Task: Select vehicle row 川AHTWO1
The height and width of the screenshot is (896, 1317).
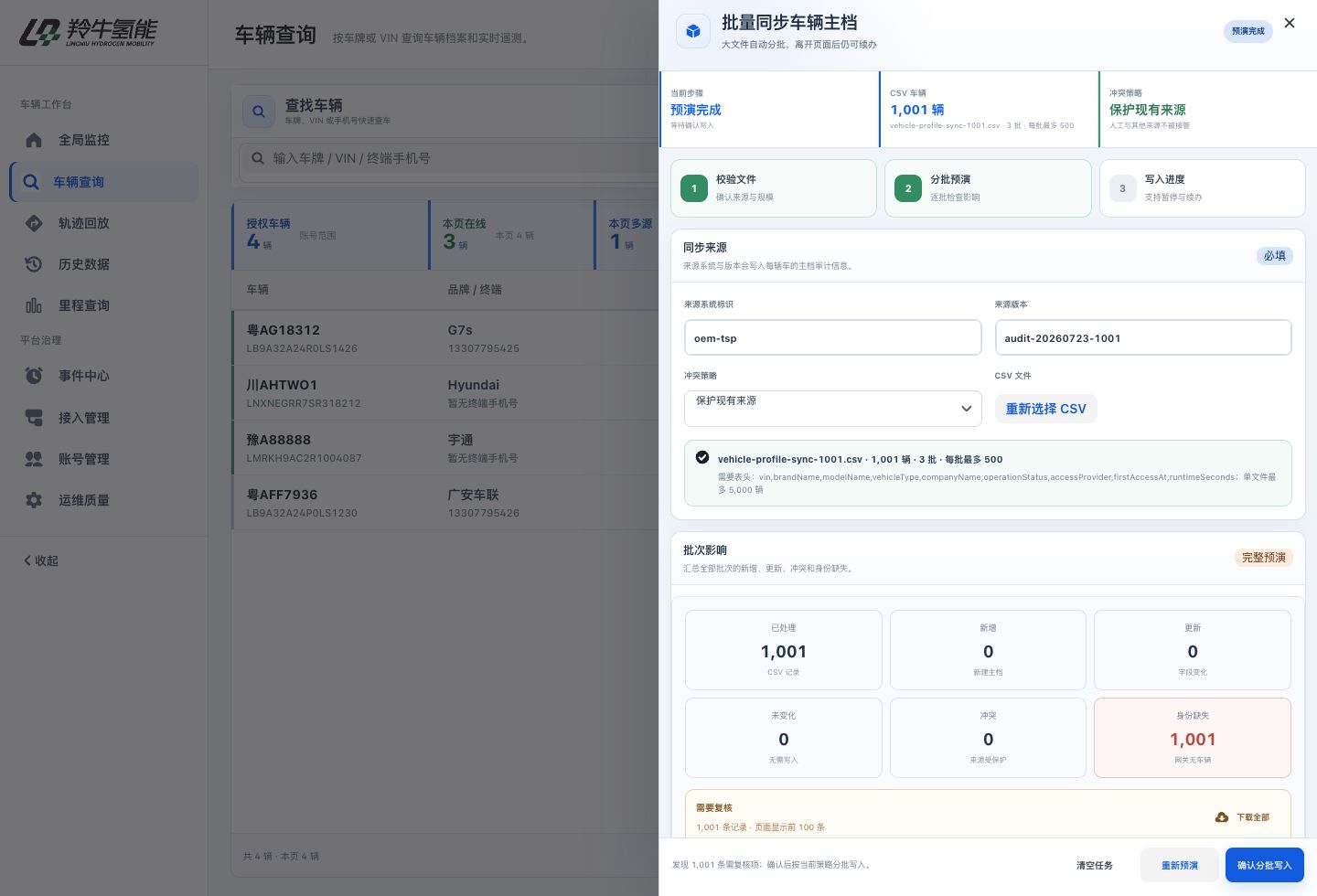Action: [x=445, y=393]
